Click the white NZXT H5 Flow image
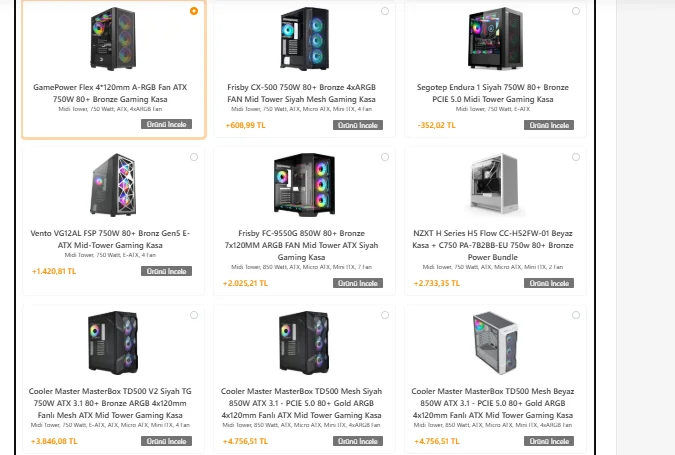 [495, 186]
